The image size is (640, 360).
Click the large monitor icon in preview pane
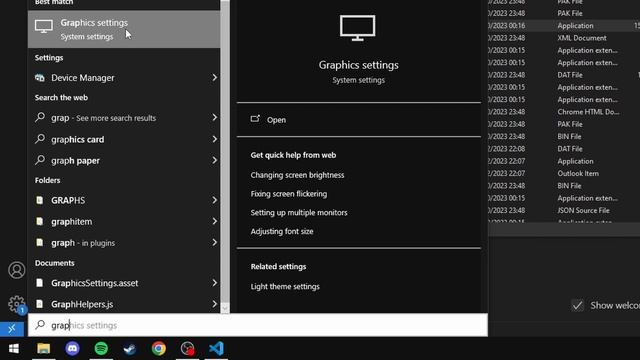point(358,28)
